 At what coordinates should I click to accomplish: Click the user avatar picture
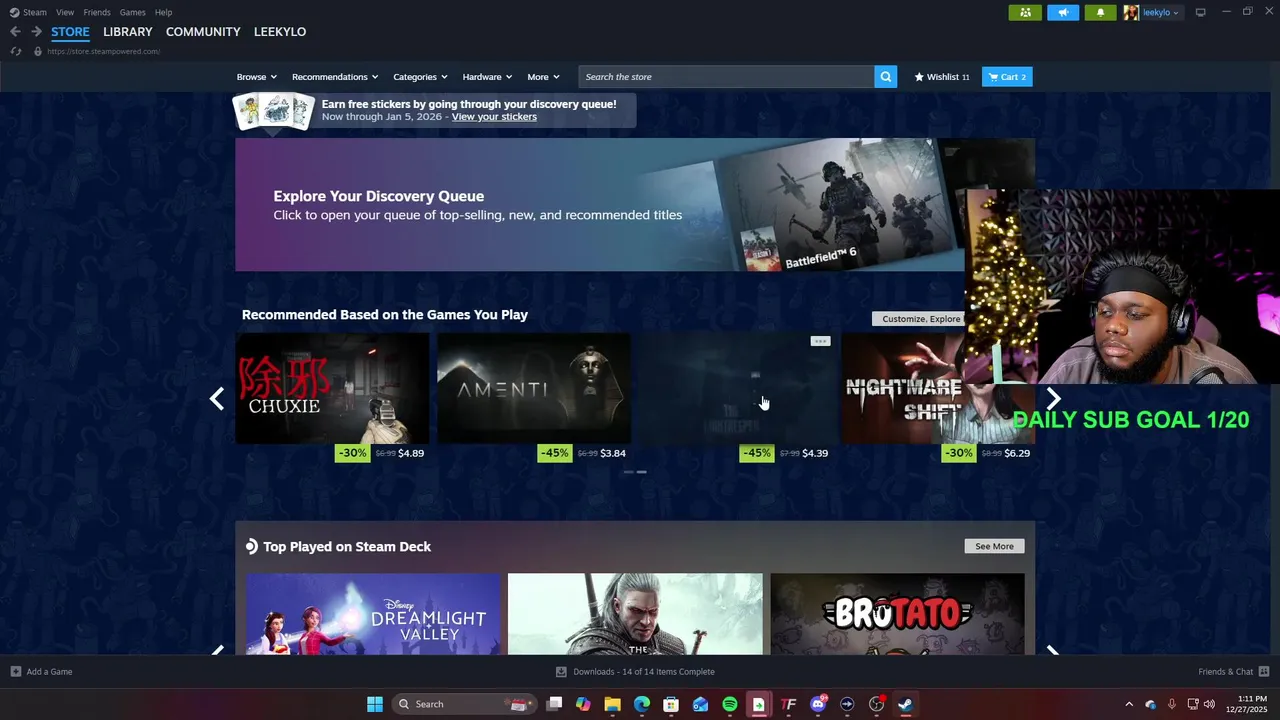[1131, 12]
